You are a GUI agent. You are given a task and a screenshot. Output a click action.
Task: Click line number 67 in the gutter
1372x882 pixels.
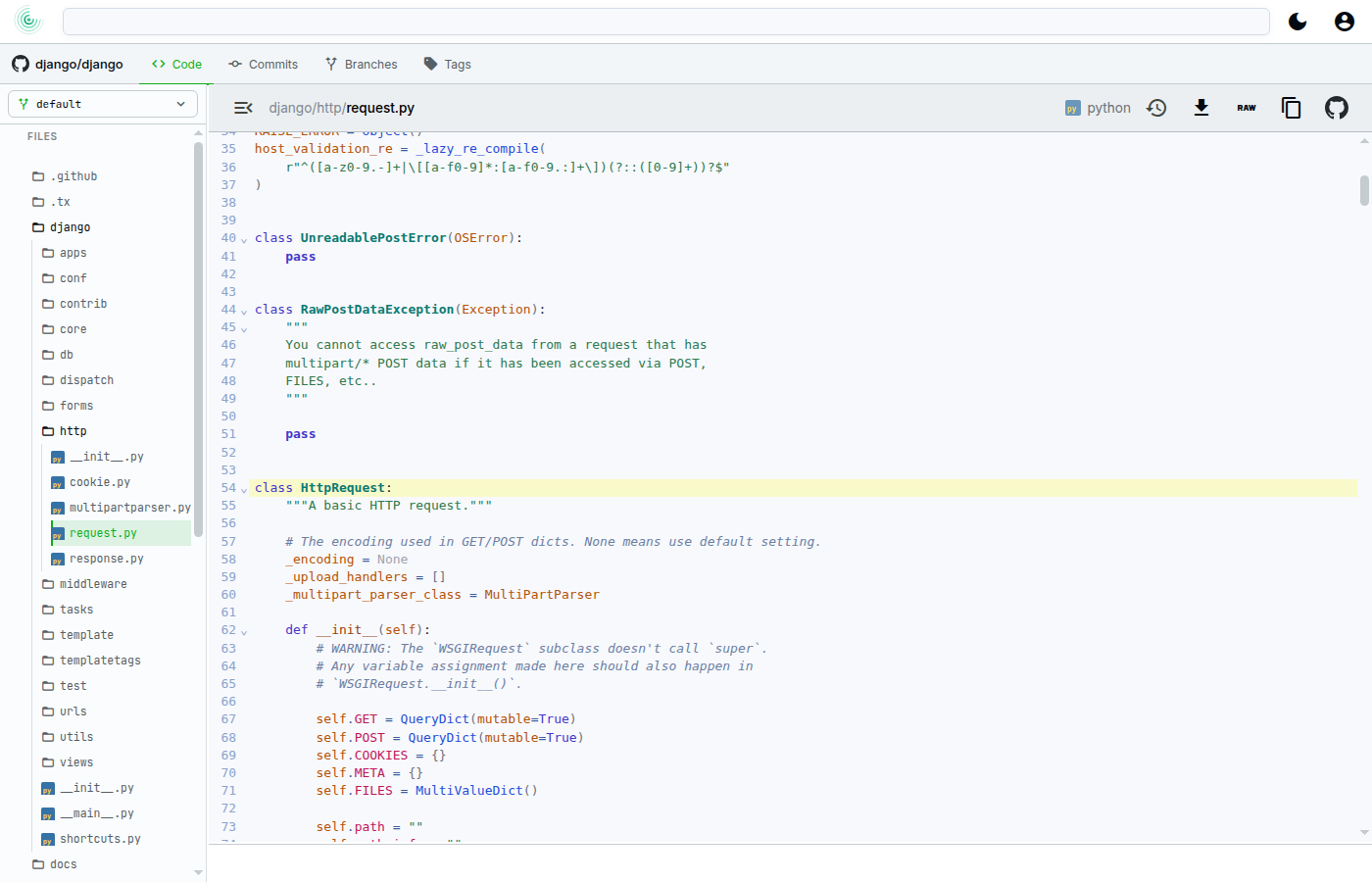coord(228,719)
